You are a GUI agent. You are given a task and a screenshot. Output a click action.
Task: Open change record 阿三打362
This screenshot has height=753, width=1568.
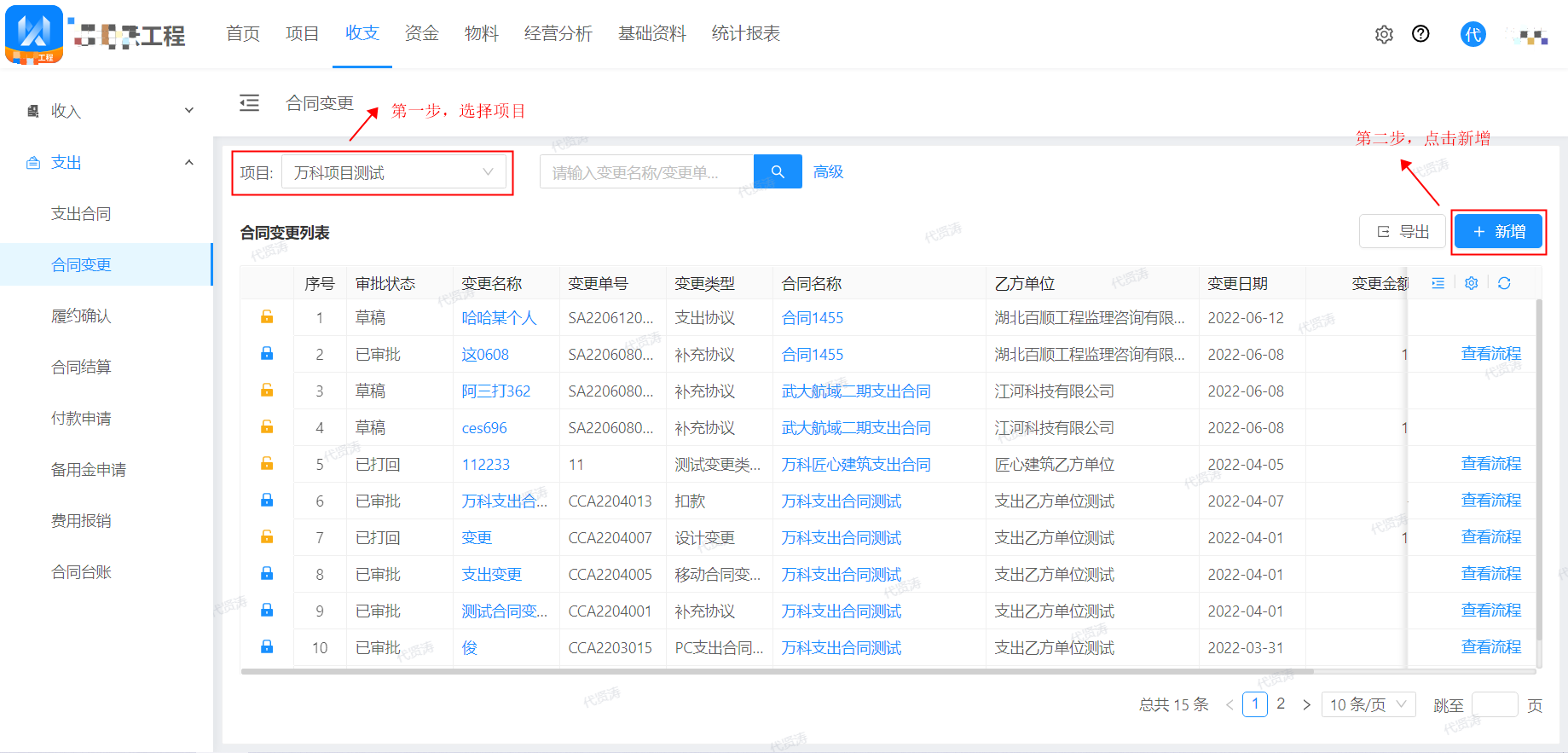[496, 391]
